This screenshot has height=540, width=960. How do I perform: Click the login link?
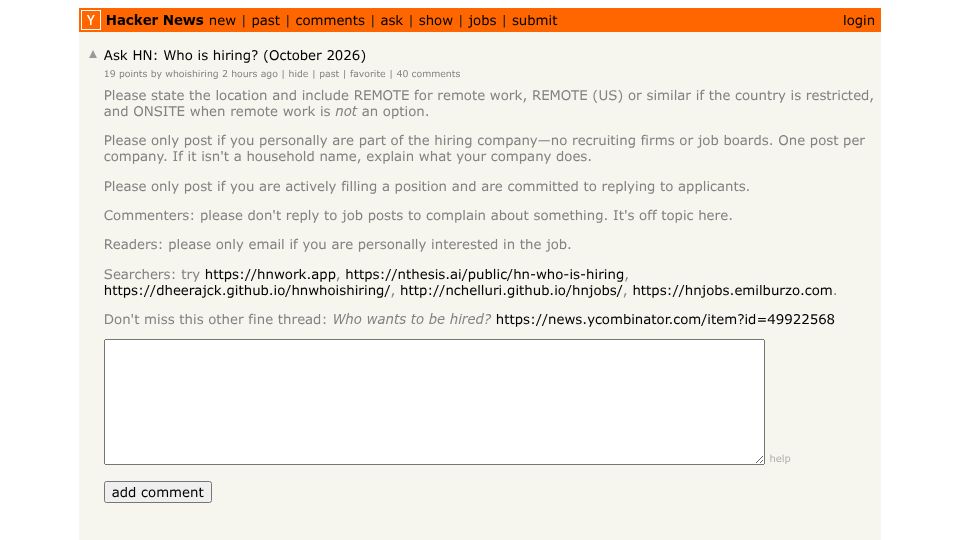click(858, 20)
